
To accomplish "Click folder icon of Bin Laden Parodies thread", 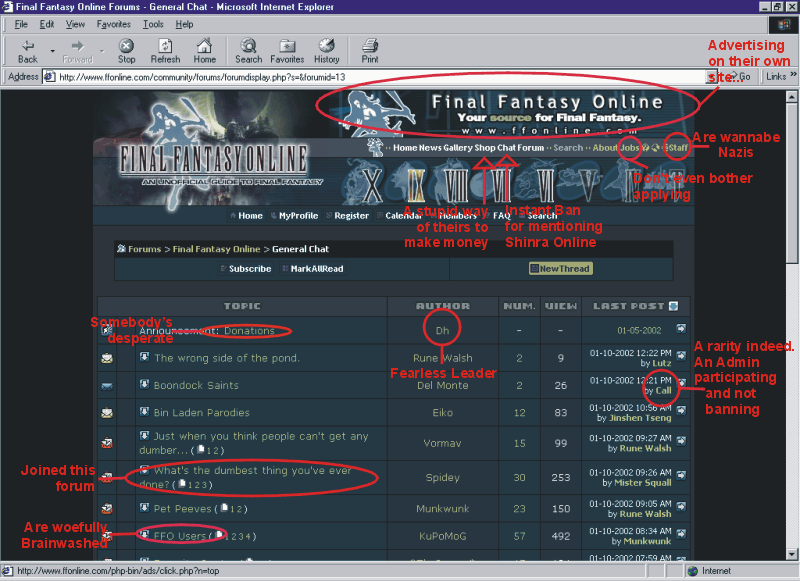I will (107, 413).
